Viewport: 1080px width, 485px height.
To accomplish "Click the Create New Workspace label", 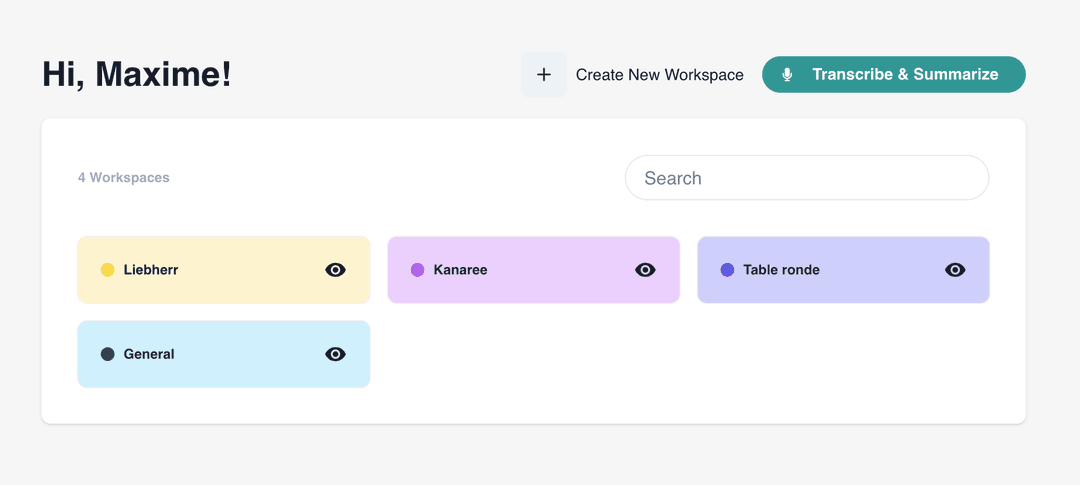I will [x=659, y=75].
